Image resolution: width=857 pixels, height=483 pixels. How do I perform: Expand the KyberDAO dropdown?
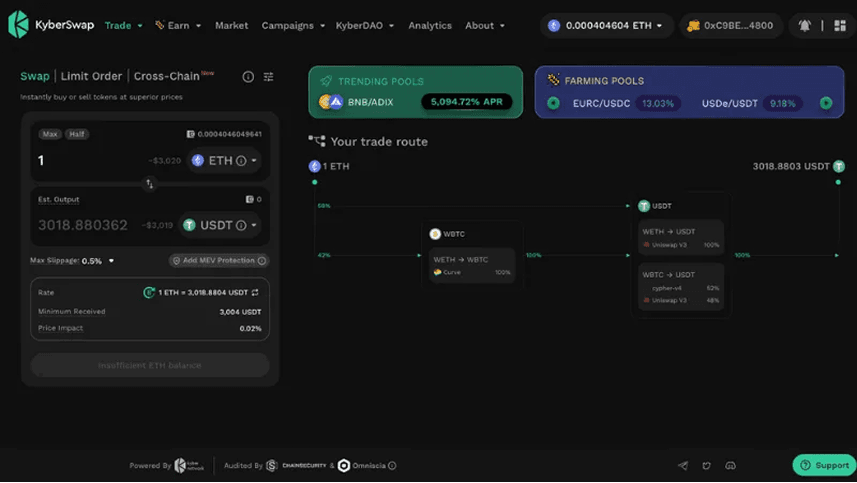(365, 26)
